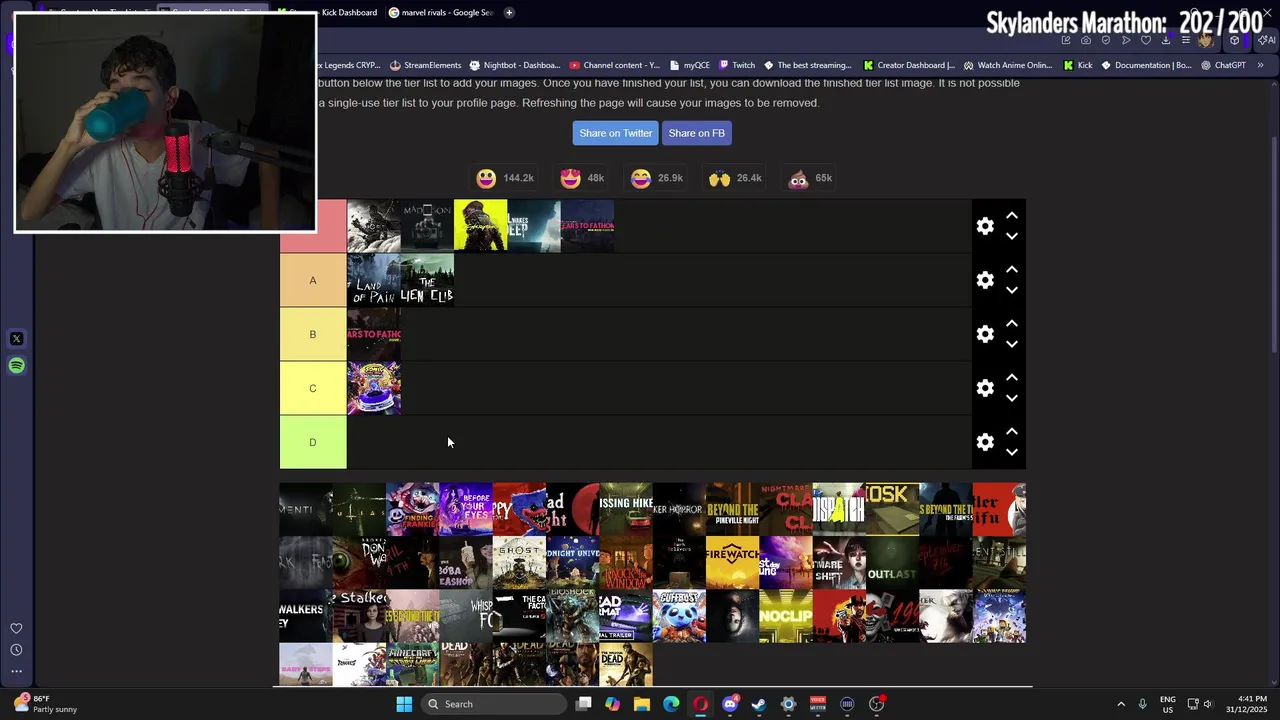Open myQCE bookmark

[x=689, y=65]
